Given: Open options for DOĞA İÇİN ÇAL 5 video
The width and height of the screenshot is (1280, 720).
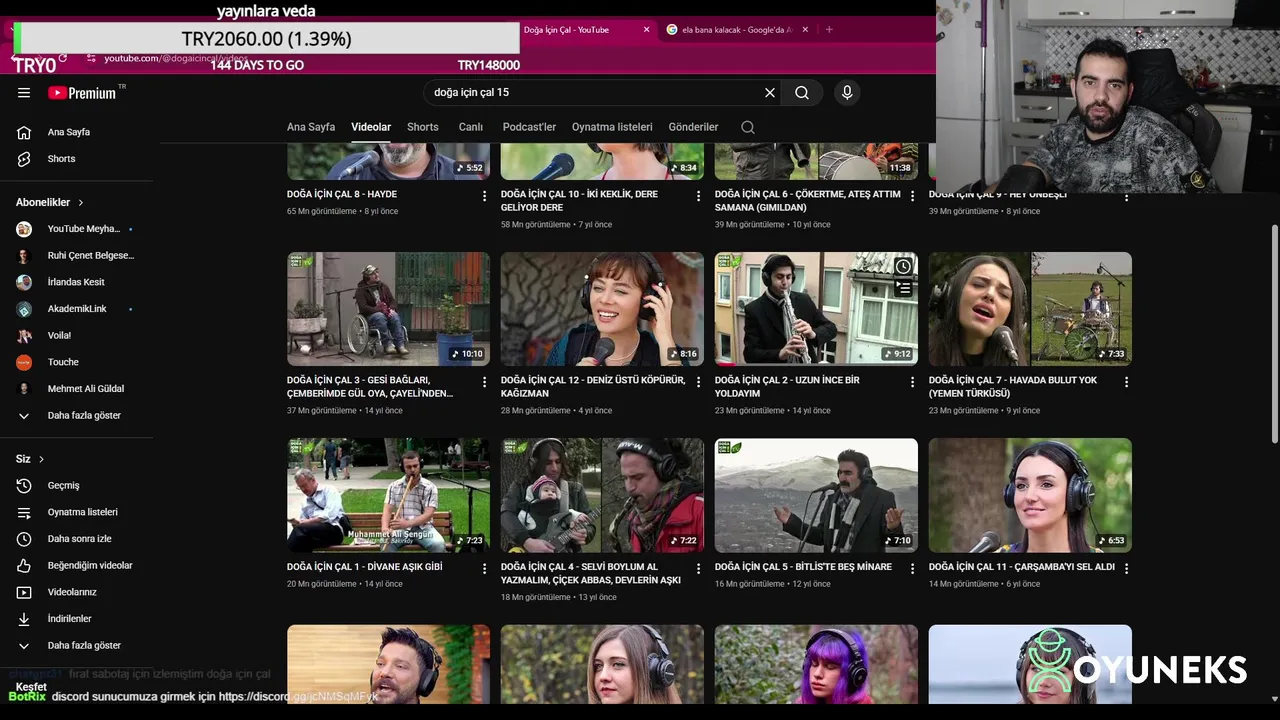Looking at the screenshot, I should [x=913, y=568].
